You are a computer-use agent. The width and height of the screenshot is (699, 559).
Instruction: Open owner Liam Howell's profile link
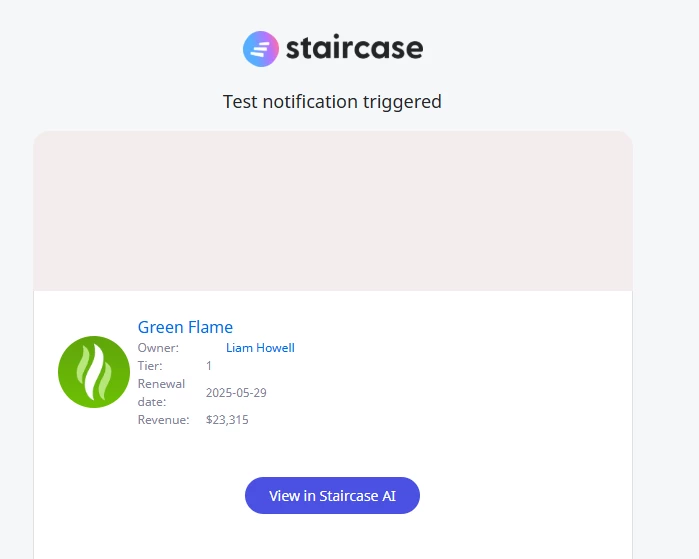(x=260, y=348)
